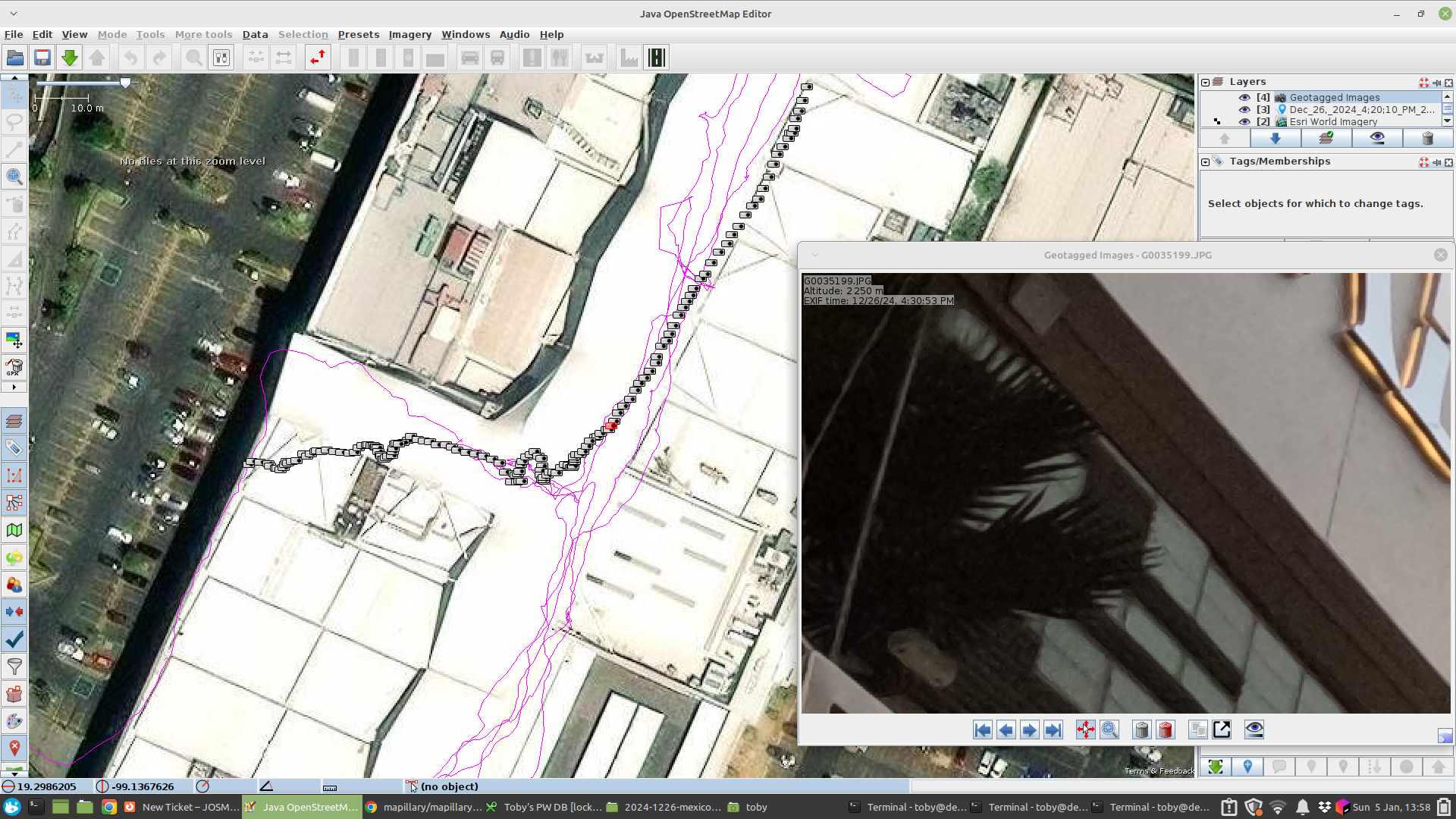This screenshot has height=819, width=1456.
Task: Go to next geotagged image
Action: tap(1029, 730)
